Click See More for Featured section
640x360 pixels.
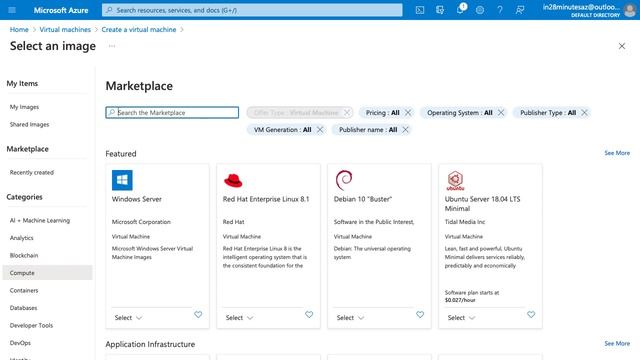617,153
